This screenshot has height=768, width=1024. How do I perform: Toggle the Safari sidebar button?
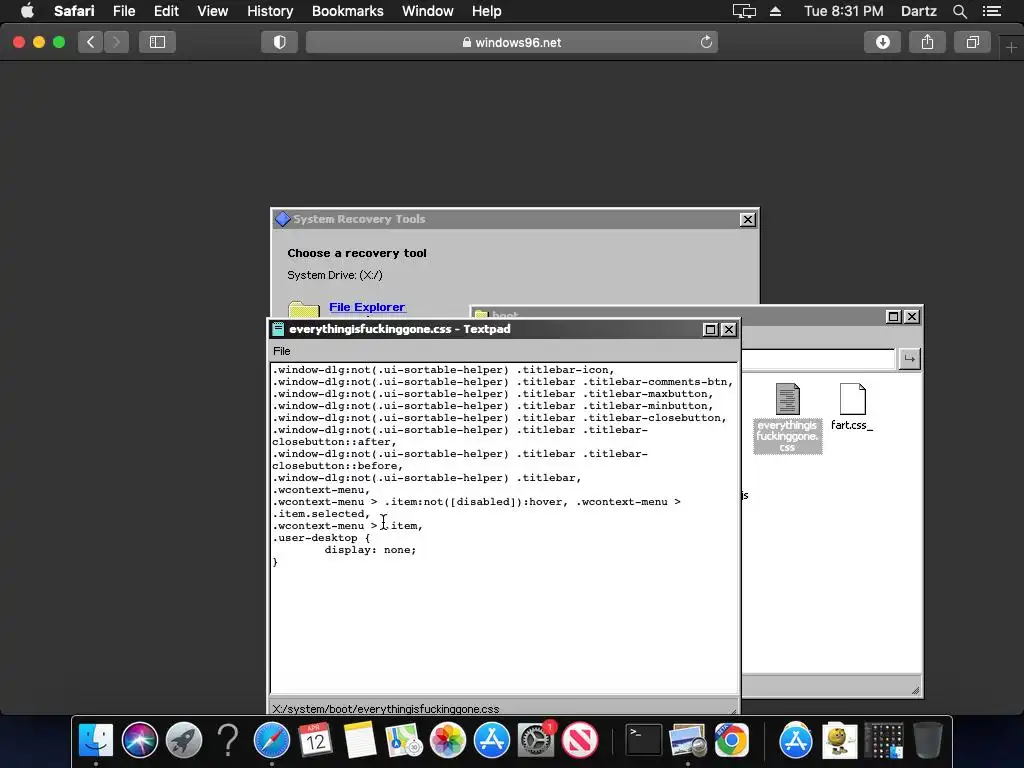click(x=157, y=42)
